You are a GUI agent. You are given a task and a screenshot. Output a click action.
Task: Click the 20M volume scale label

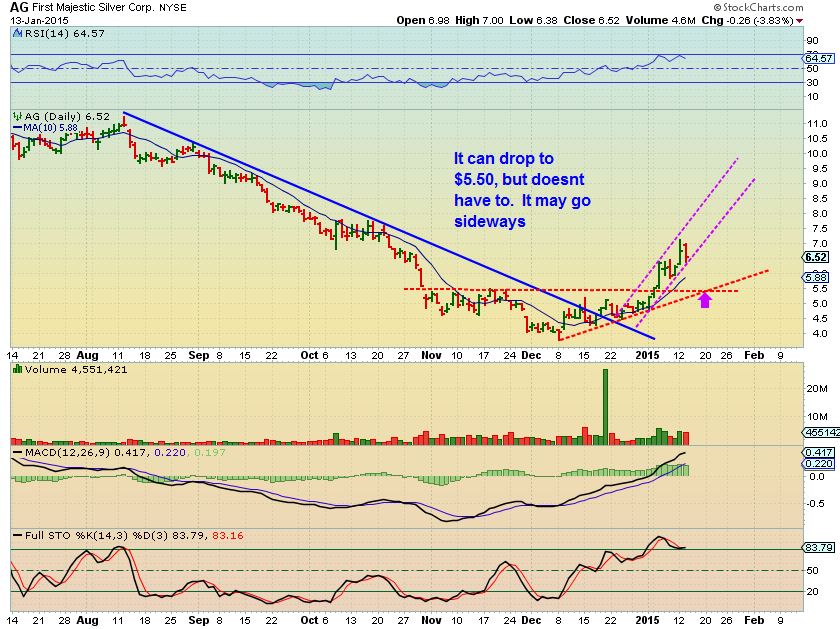tap(816, 388)
